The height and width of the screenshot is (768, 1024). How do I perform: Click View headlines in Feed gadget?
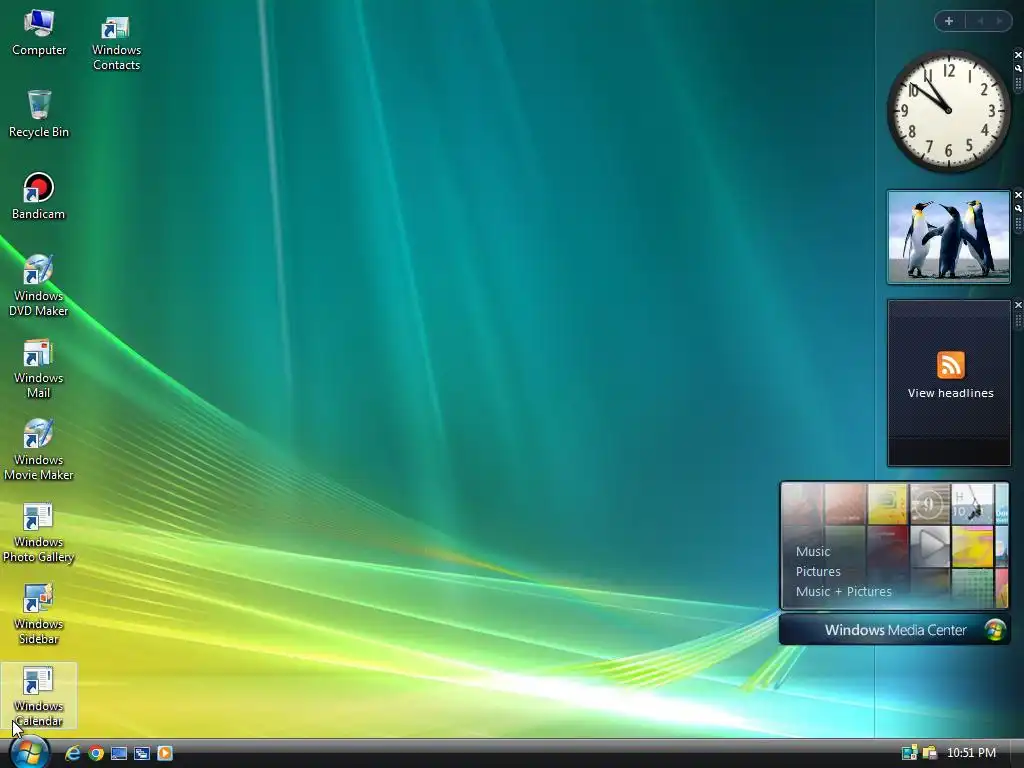(x=950, y=393)
